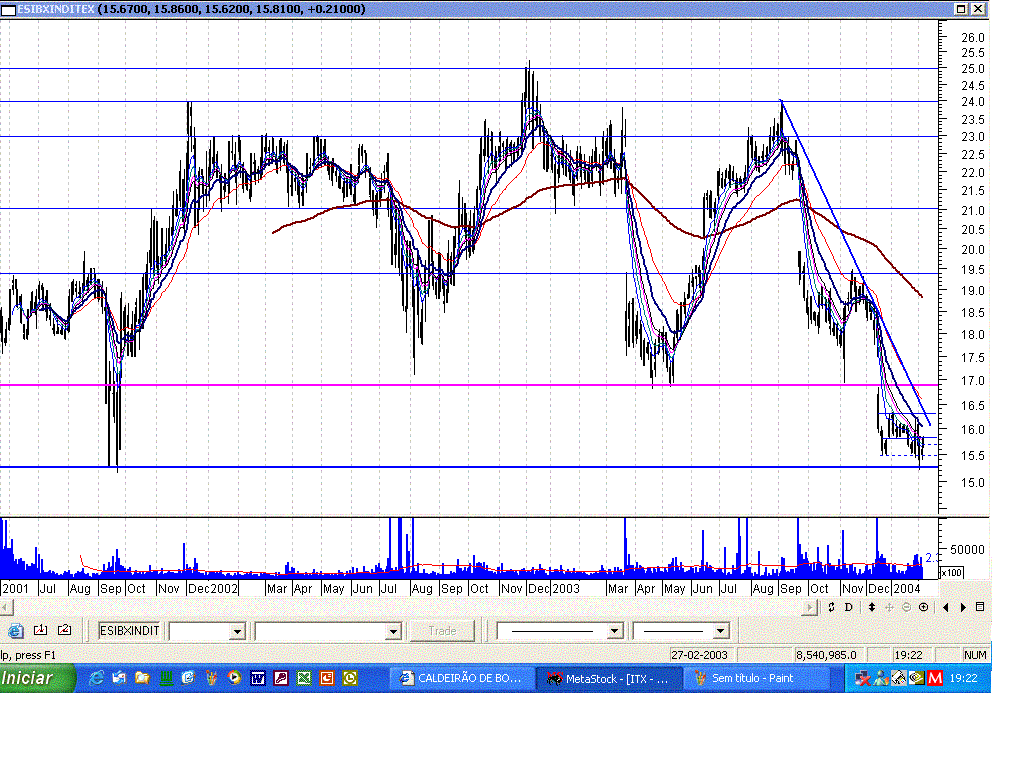This screenshot has width=1024, height=768.
Task: Select the chart layout 2 icon
Action: 64,630
